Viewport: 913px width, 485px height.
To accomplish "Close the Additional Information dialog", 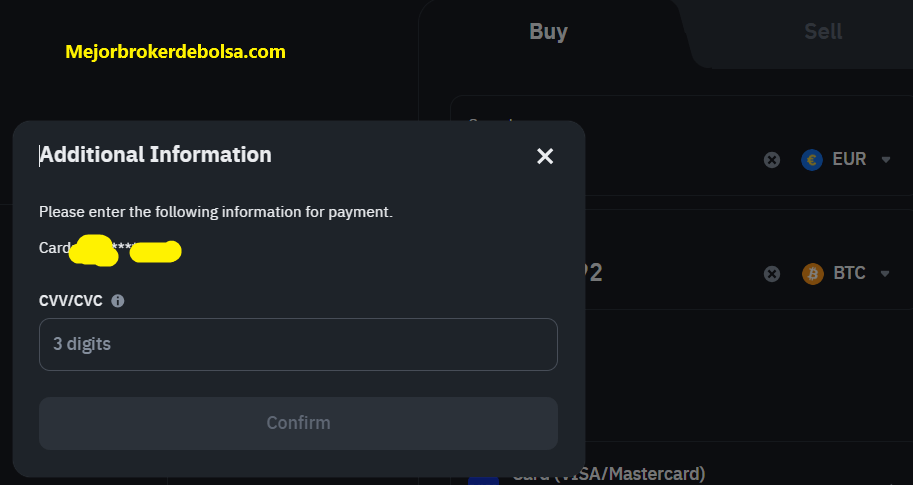I will pos(545,156).
